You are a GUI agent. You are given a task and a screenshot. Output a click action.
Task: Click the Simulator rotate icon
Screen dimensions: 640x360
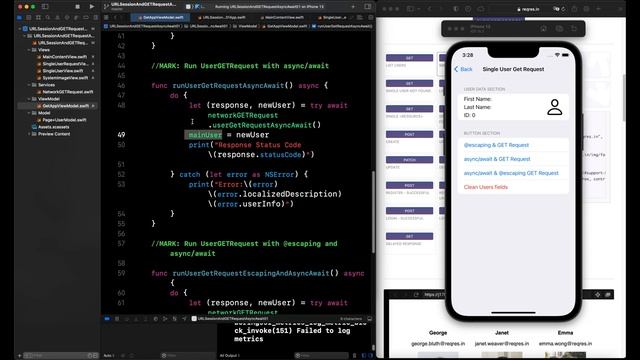[574, 29]
